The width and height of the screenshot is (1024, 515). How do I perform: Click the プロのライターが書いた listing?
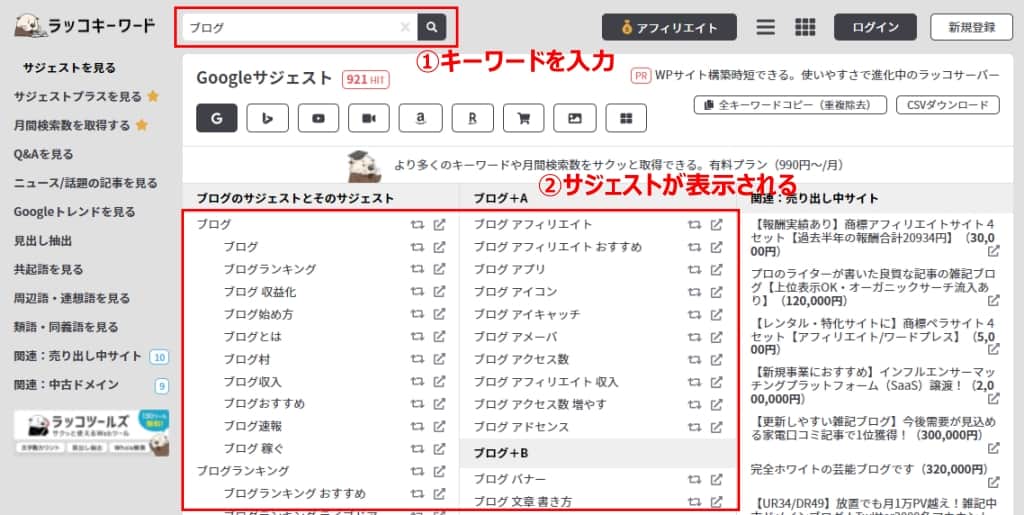click(x=875, y=287)
